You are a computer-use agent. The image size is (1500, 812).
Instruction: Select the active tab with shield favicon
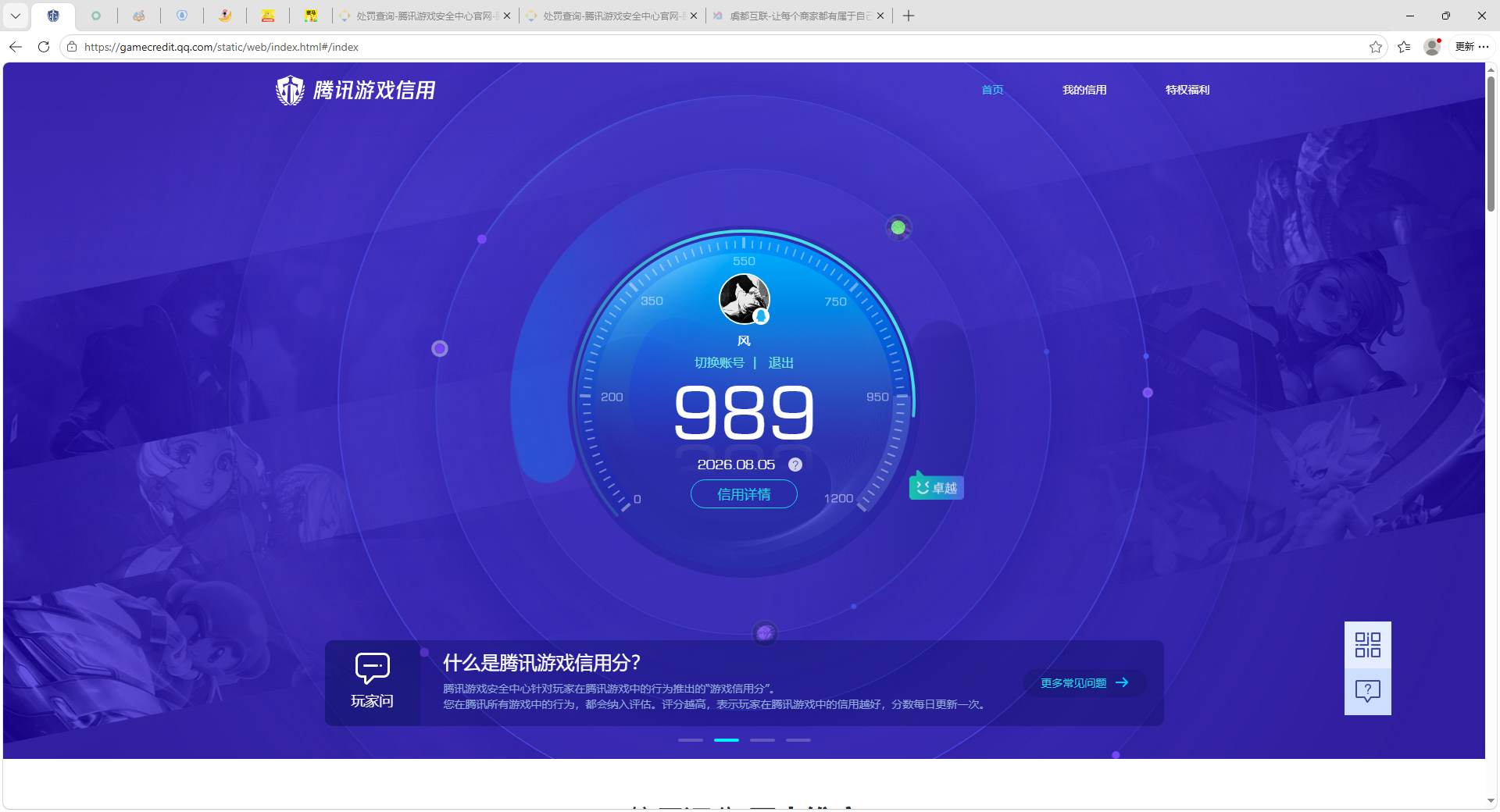[53, 16]
